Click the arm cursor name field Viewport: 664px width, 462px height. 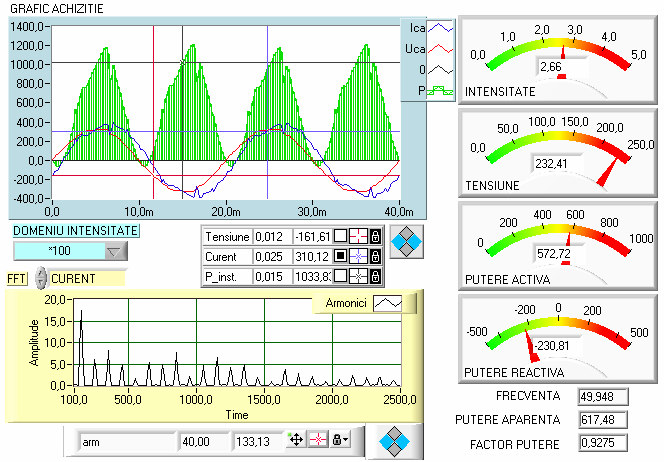point(126,442)
